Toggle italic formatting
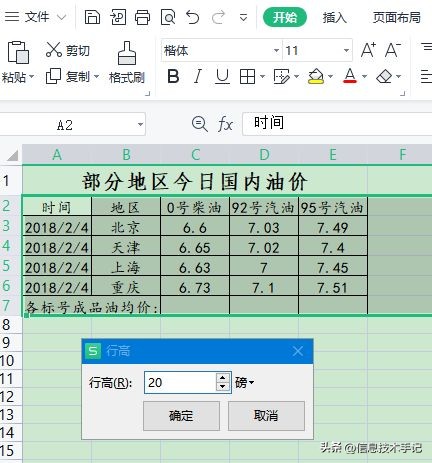Image resolution: width=432 pixels, height=463 pixels. point(198,77)
